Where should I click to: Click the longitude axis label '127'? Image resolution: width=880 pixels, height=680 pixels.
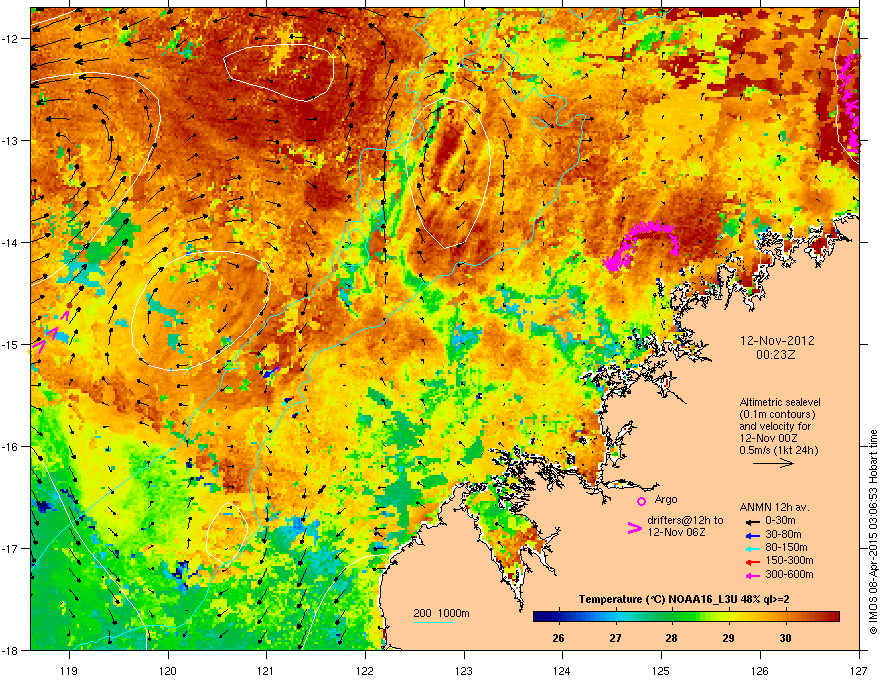(859, 670)
